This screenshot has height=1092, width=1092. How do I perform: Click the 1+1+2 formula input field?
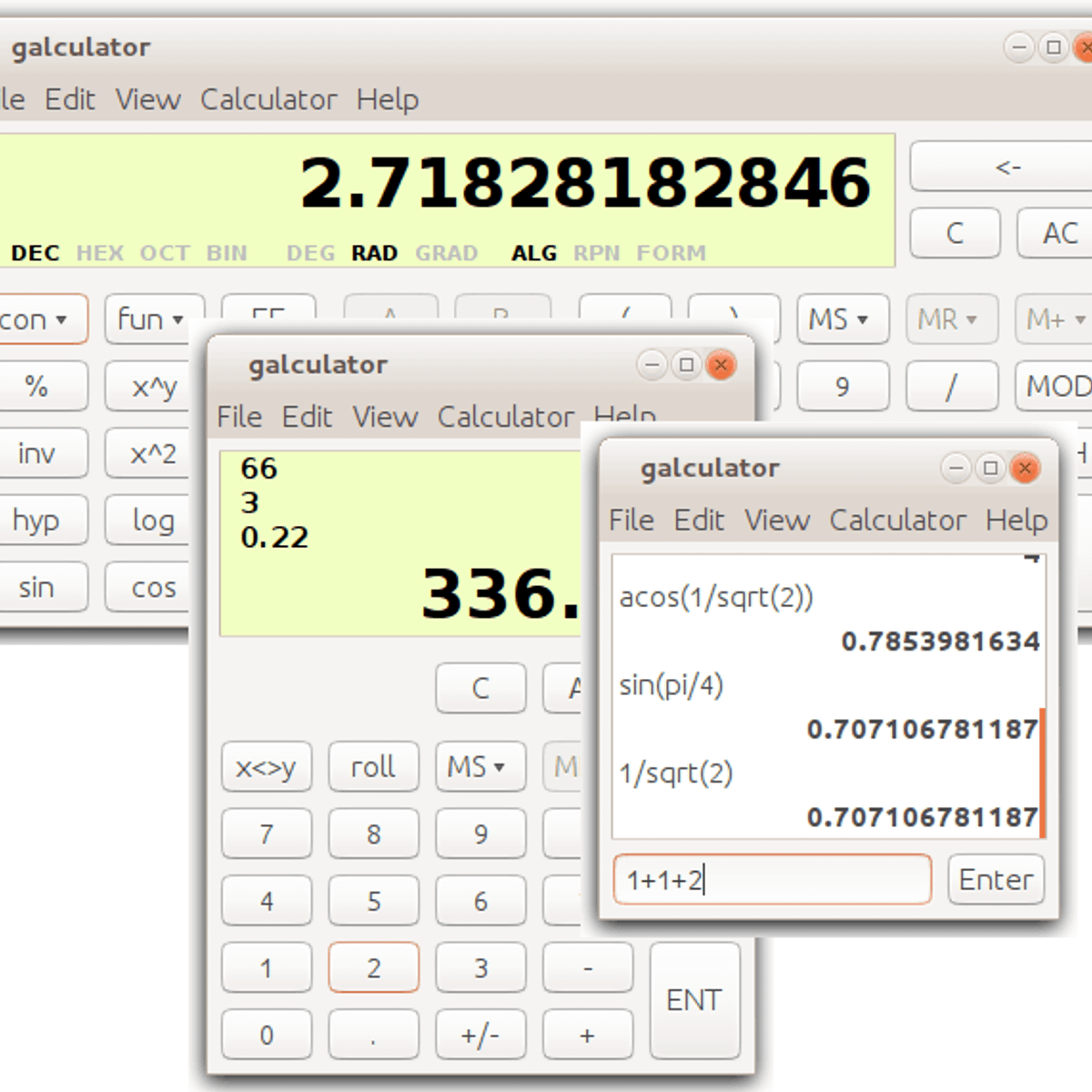(x=772, y=879)
